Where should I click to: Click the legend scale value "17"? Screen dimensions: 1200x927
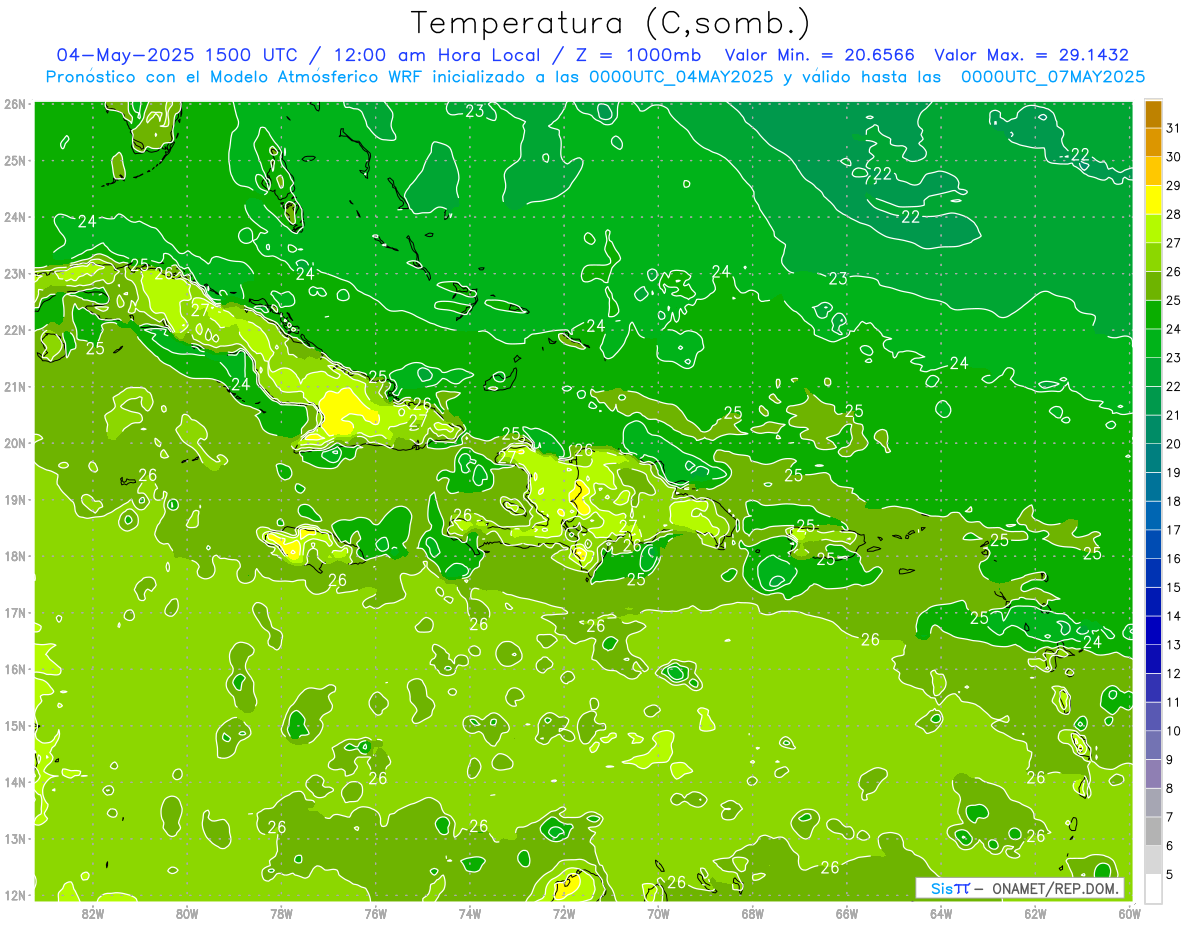click(1173, 530)
